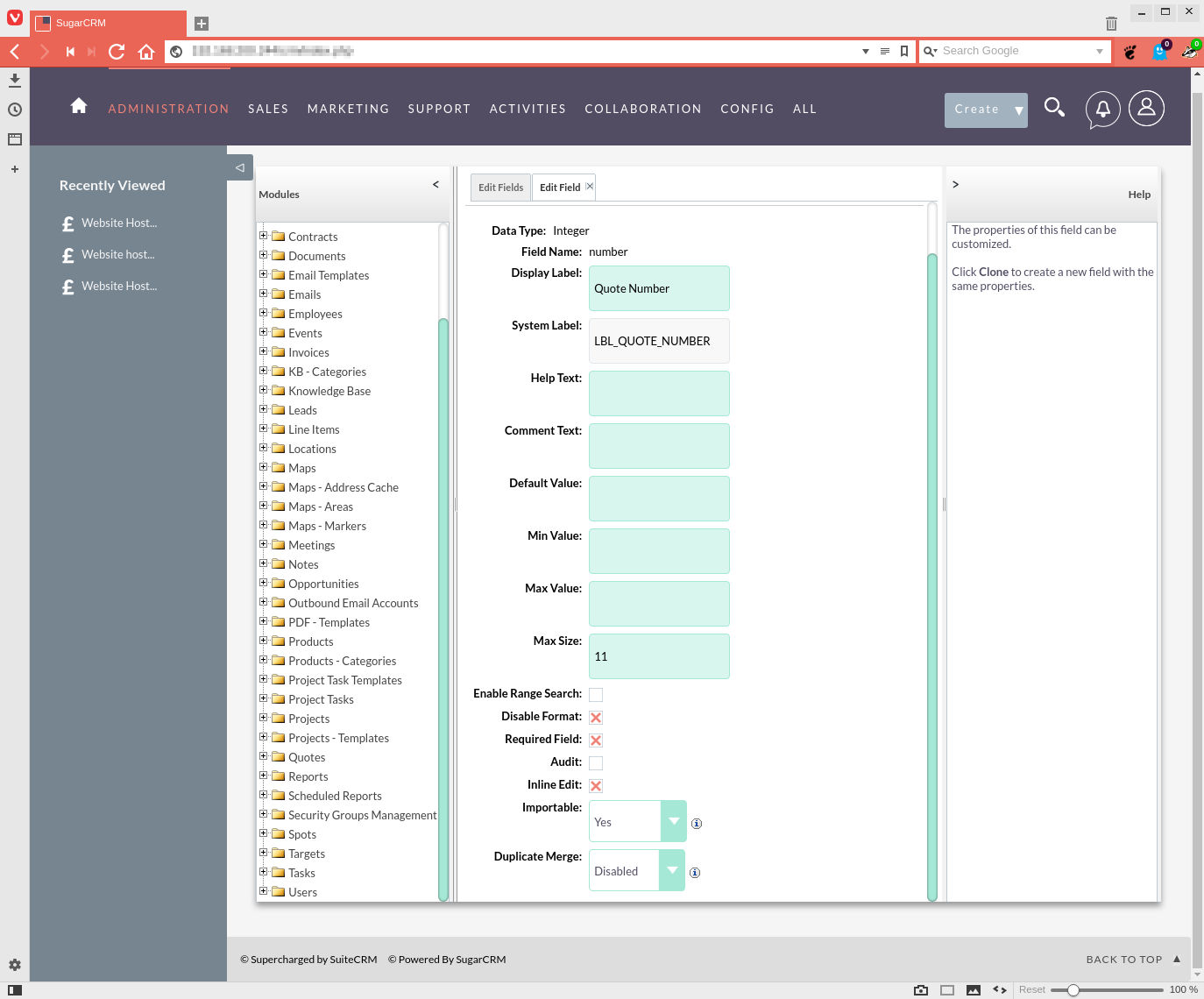The width and height of the screenshot is (1204, 999).
Task: Open the Activities menu
Action: (x=528, y=109)
